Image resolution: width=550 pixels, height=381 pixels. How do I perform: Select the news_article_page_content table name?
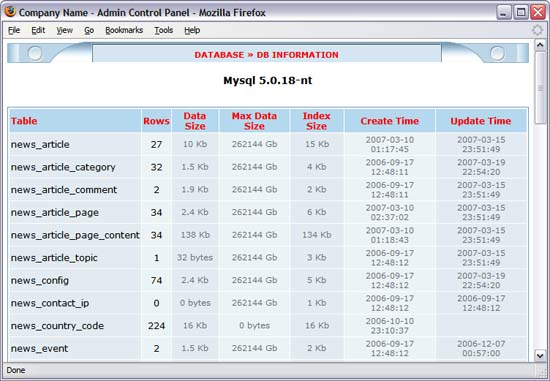click(75, 235)
